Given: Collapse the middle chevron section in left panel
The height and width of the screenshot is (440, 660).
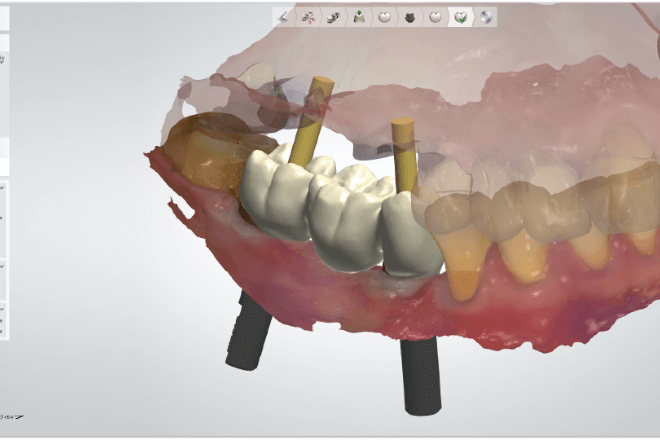Looking at the screenshot, I should 2,267.
